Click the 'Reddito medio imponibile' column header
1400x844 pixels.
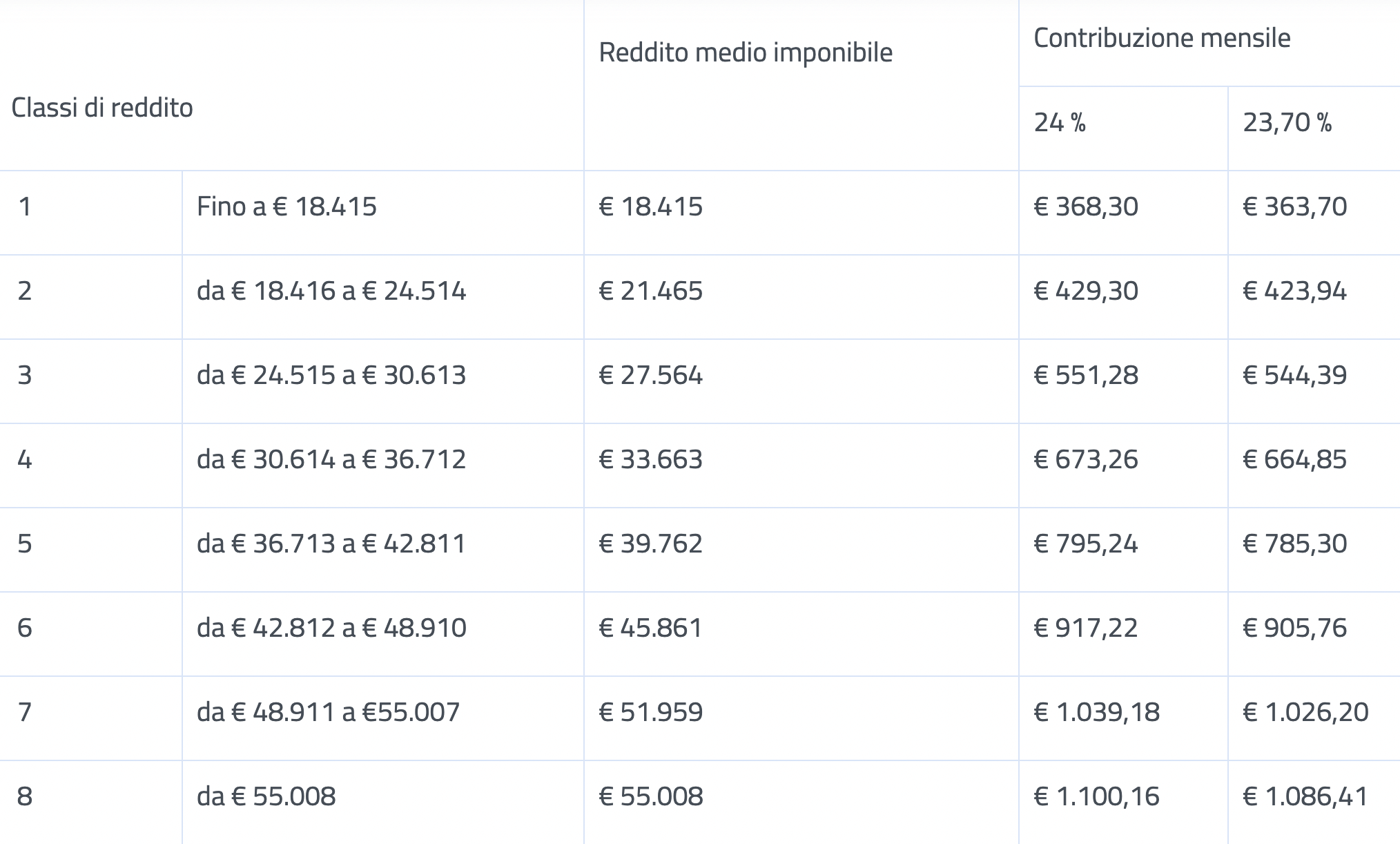click(745, 52)
